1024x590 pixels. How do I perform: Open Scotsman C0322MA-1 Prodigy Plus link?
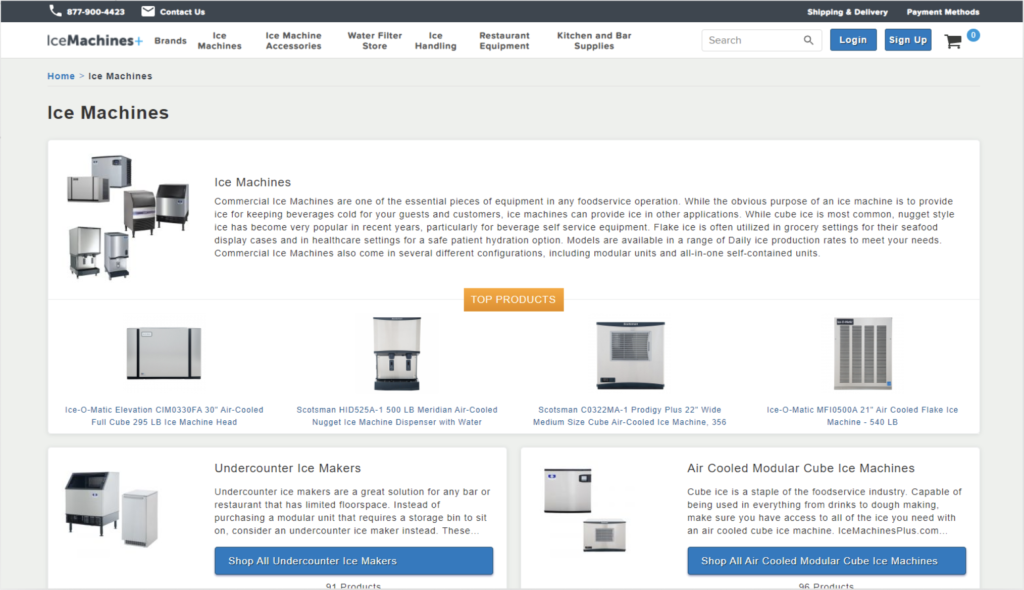[630, 416]
